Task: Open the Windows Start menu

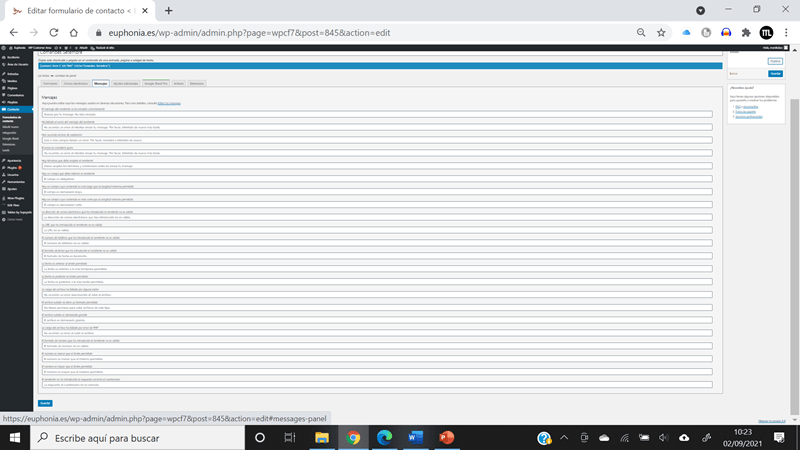Action: coord(15,438)
